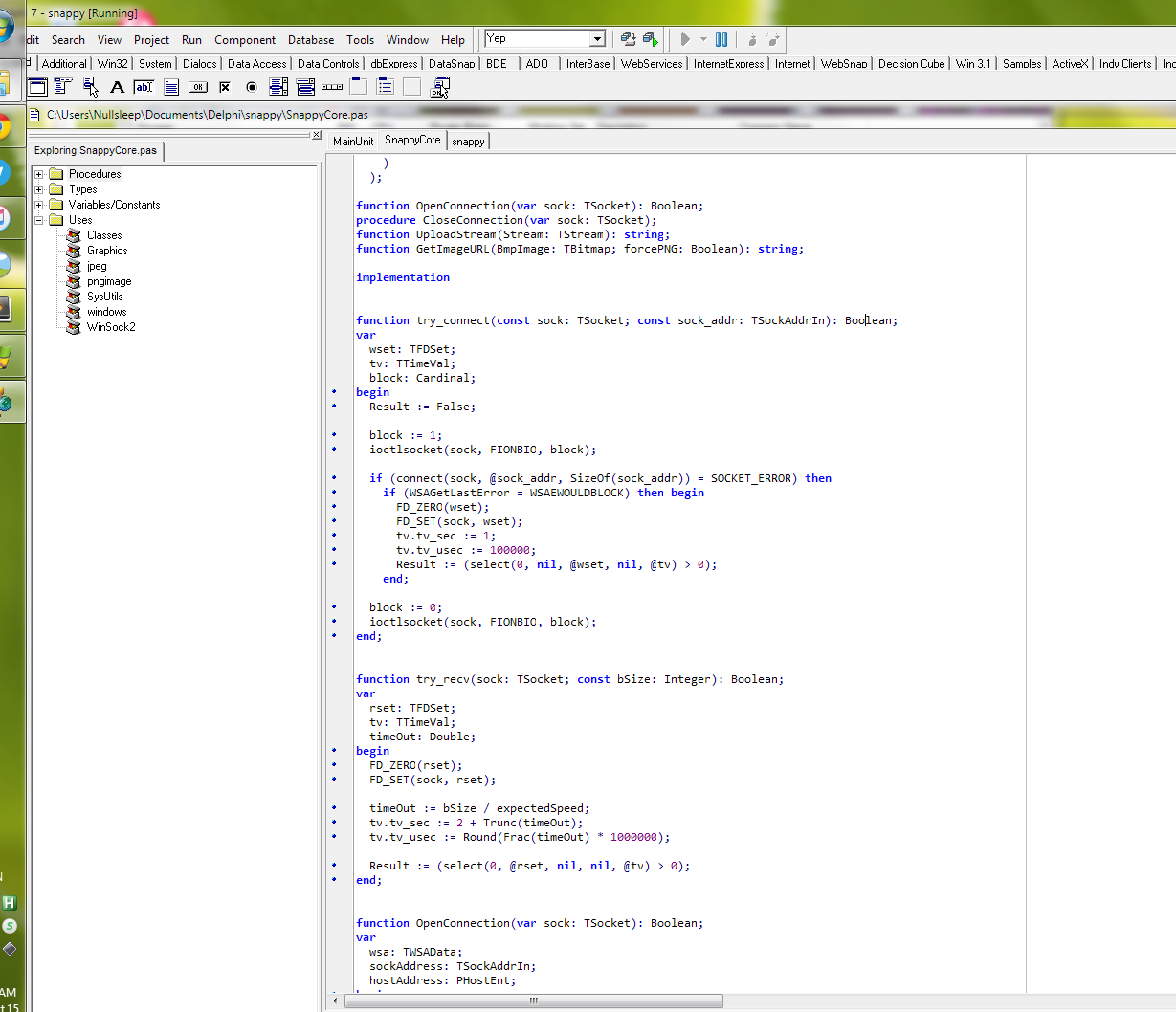Select the CheckBox component in palette

coord(225,87)
